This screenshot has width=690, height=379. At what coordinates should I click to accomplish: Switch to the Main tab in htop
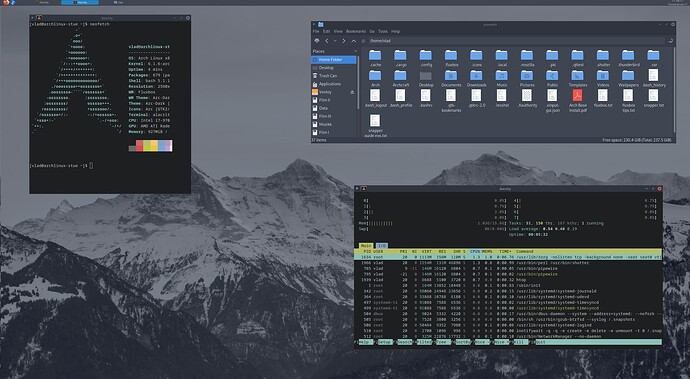click(366, 246)
